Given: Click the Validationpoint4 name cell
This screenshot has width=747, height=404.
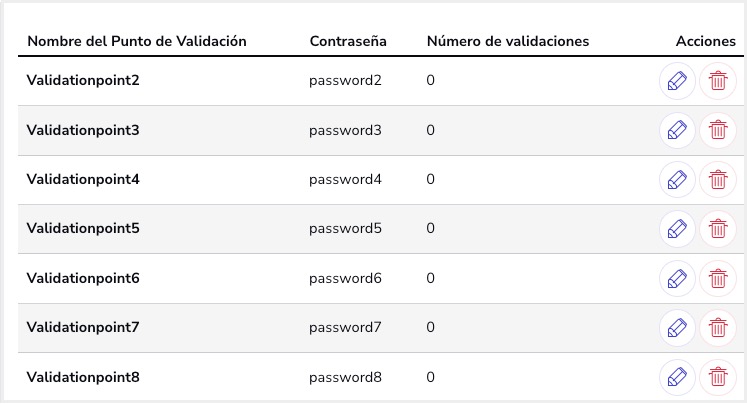Looking at the screenshot, I should tap(83, 179).
